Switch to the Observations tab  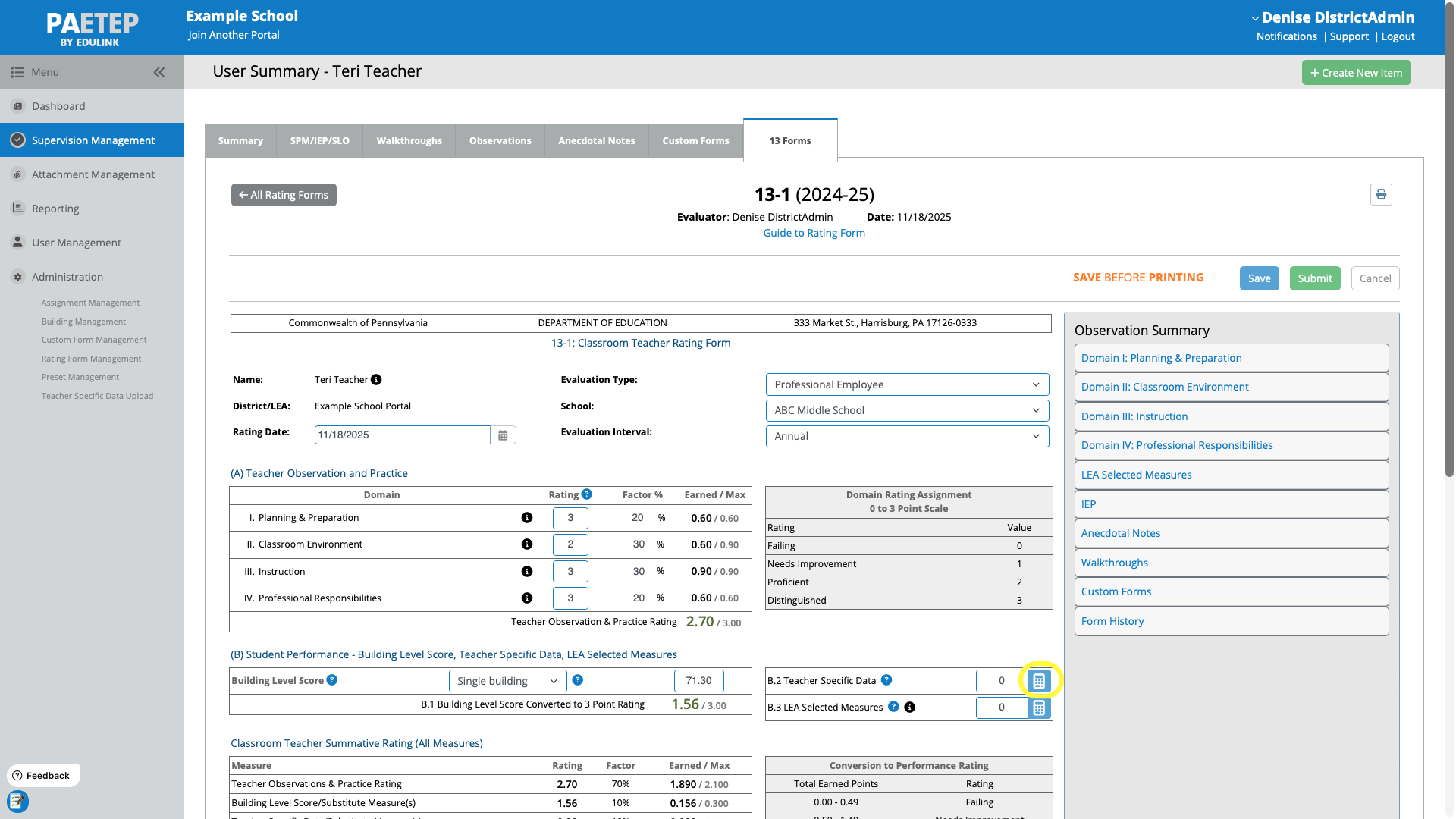[x=500, y=141]
